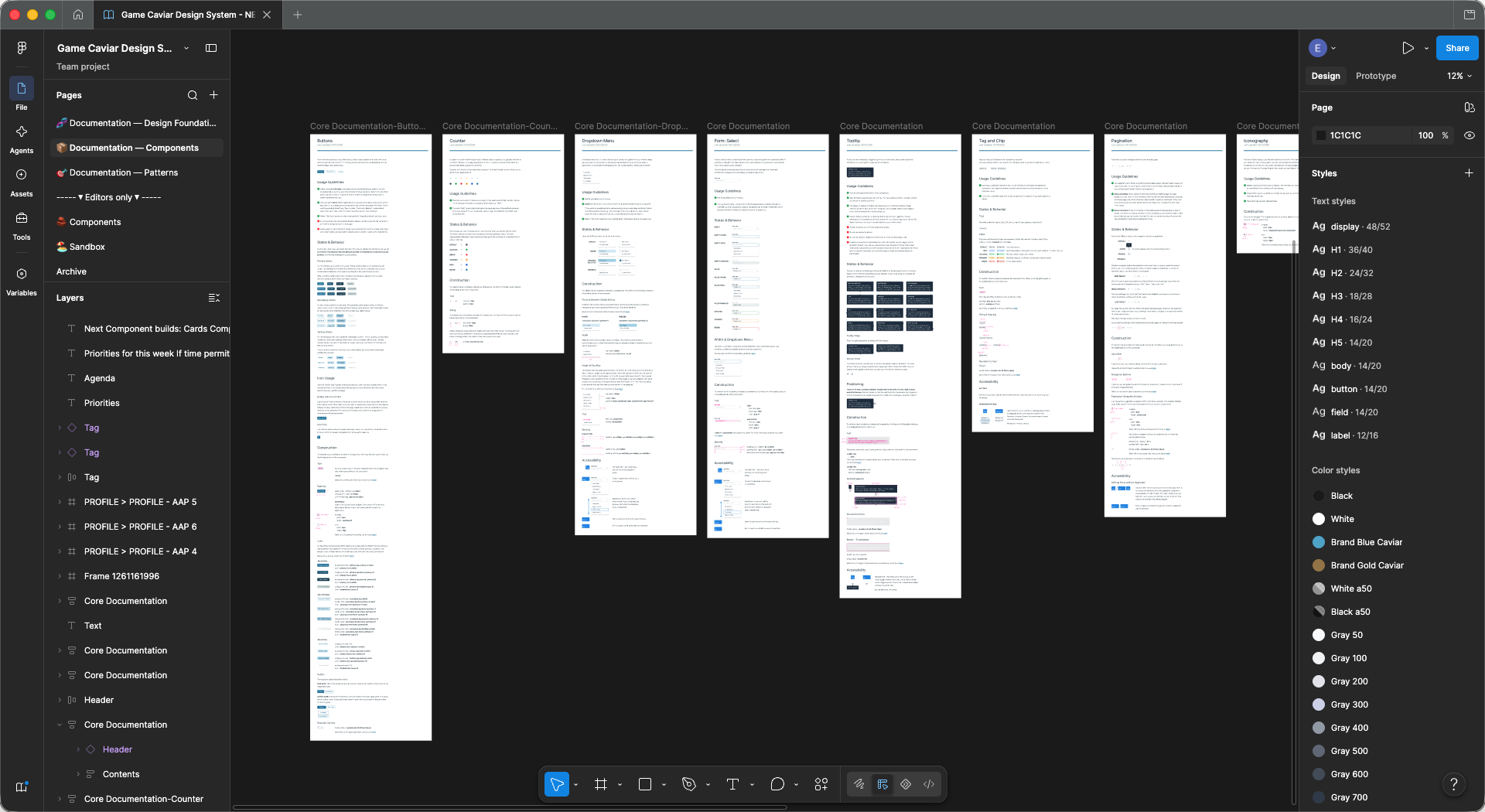Add a new page with plus icon

tap(214, 95)
